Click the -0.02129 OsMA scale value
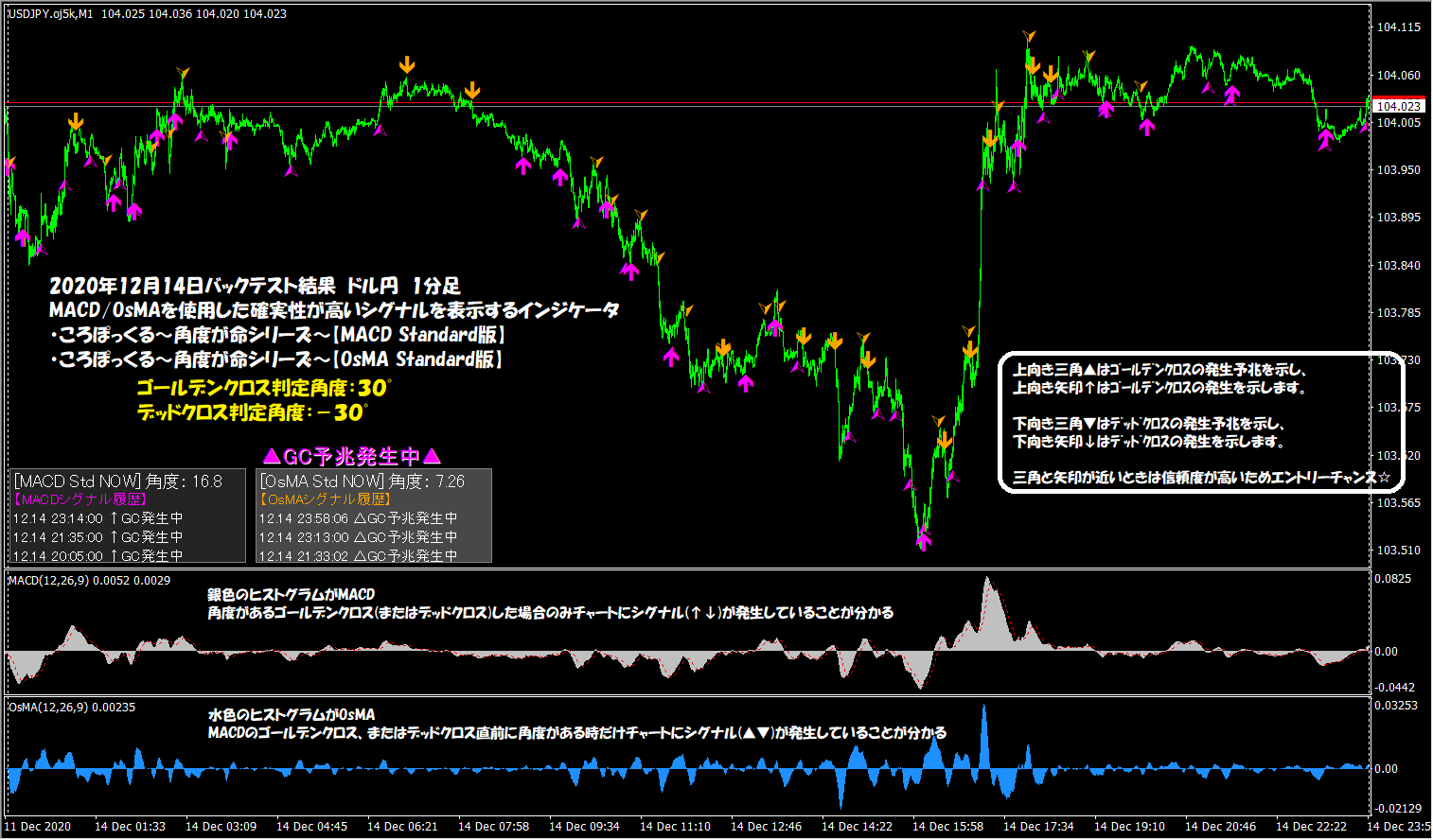Viewport: 1433px width, 840px height. (x=1398, y=809)
